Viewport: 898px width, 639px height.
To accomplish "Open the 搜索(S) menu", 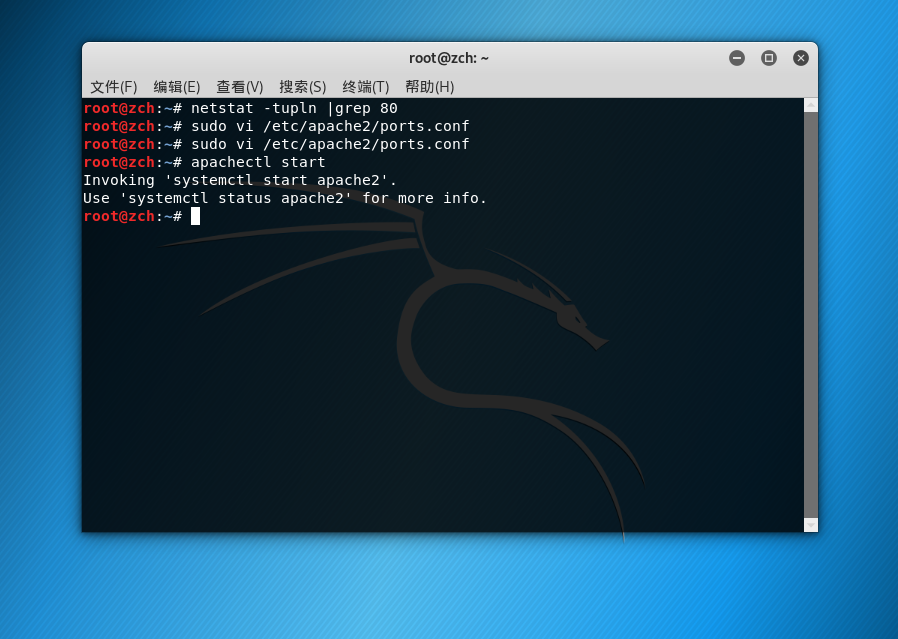I will (303, 87).
